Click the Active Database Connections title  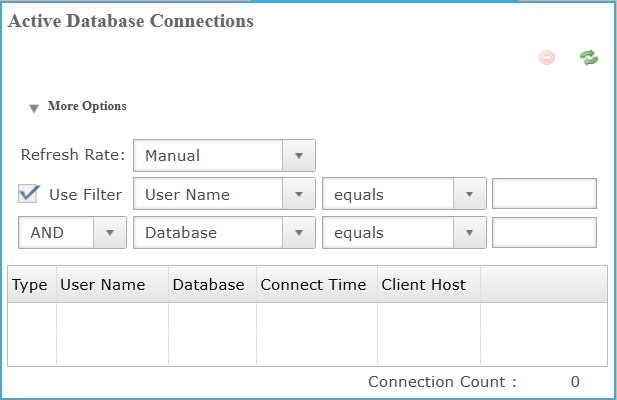(130, 21)
